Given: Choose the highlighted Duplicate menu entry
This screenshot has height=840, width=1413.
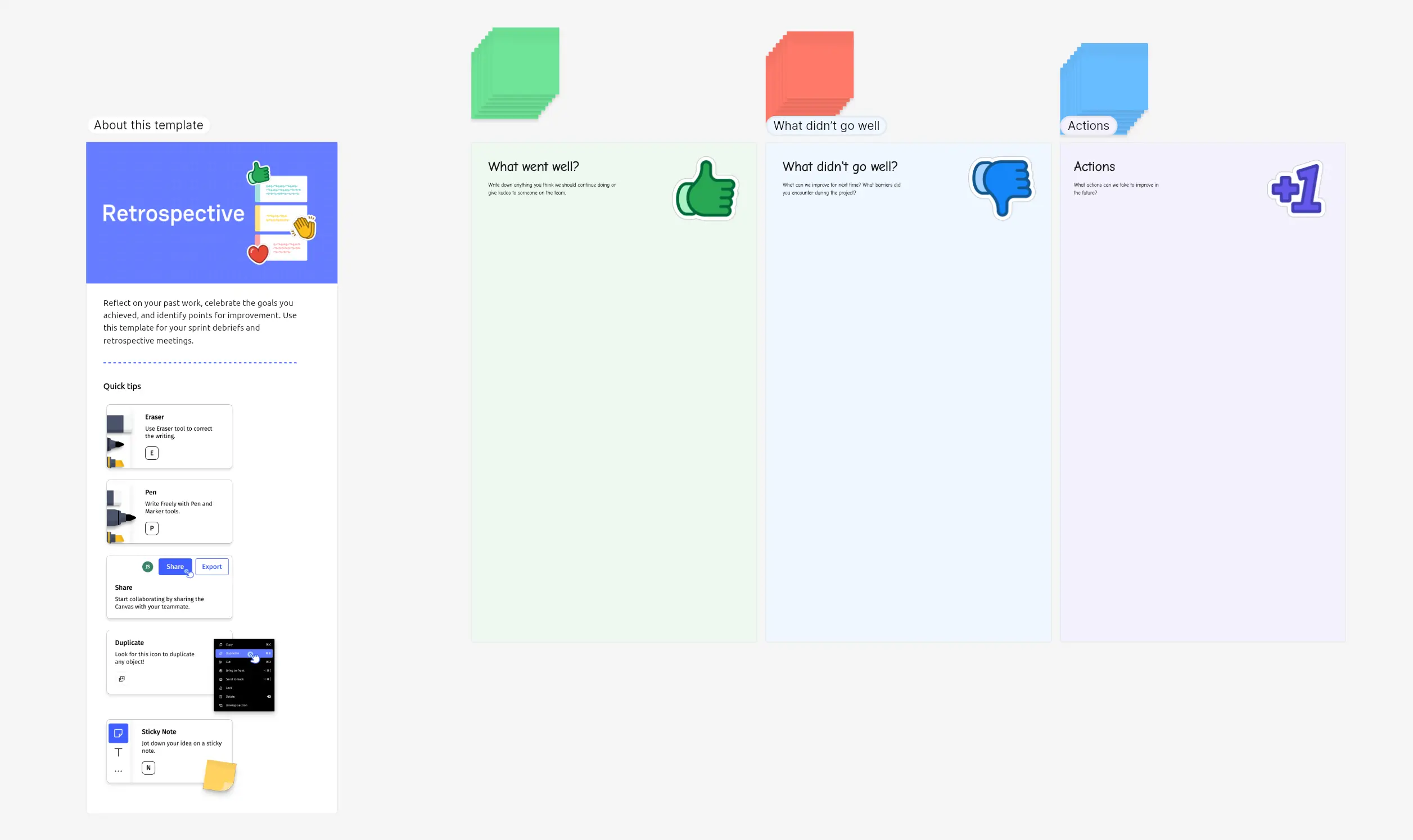Looking at the screenshot, I should click(244, 653).
